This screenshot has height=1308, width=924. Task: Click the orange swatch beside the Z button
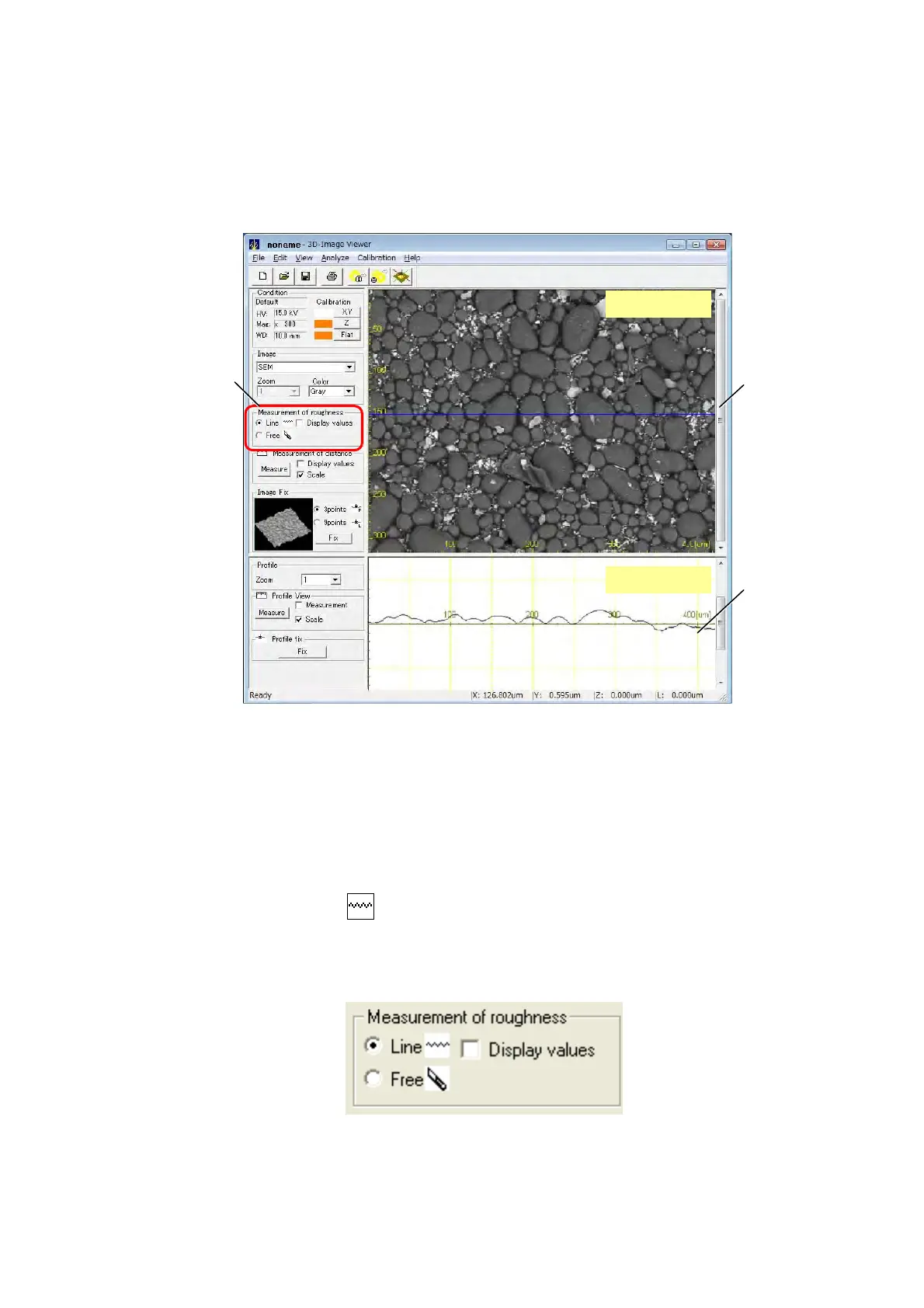(x=323, y=324)
